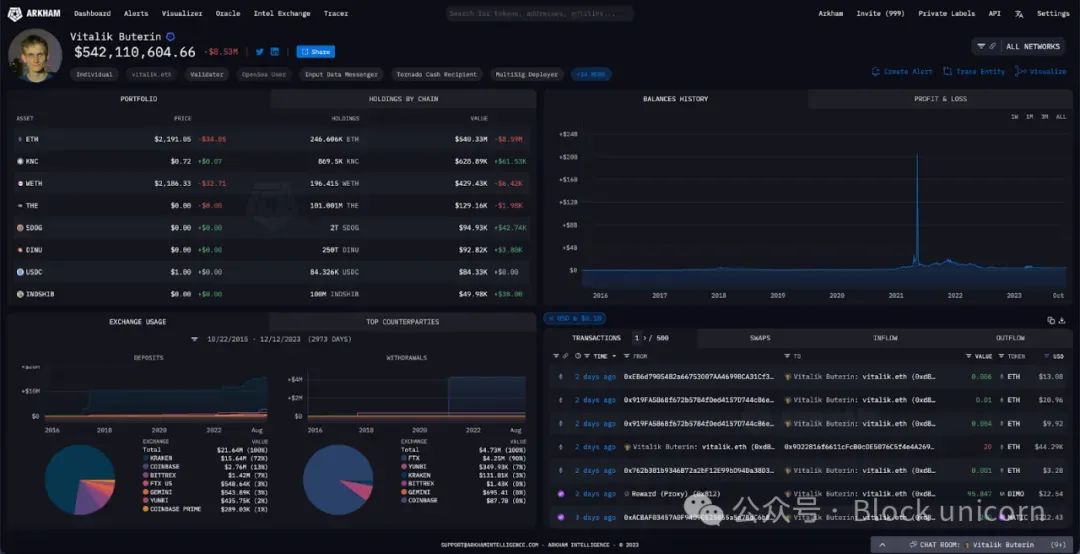Click Trace Entity

[x=974, y=72]
